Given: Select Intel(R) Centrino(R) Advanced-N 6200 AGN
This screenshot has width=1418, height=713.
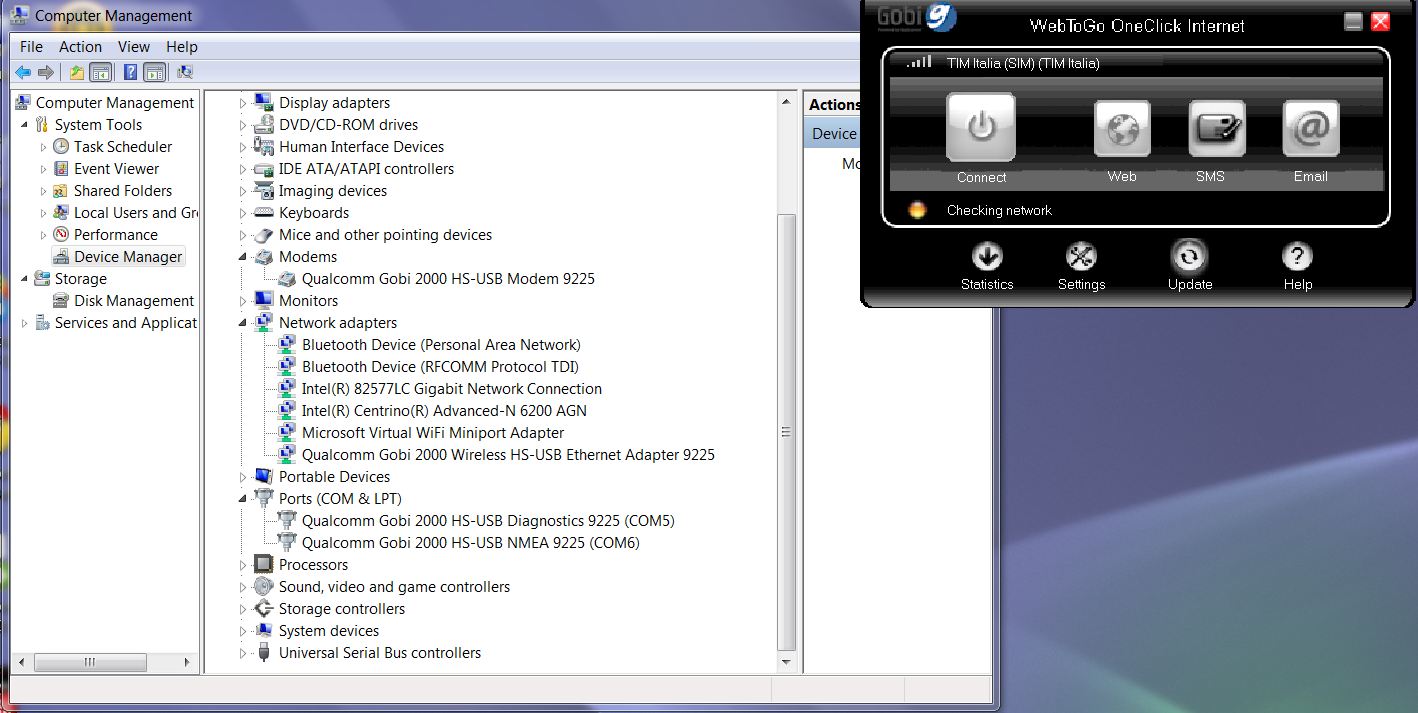Looking at the screenshot, I should pyautogui.click(x=444, y=411).
